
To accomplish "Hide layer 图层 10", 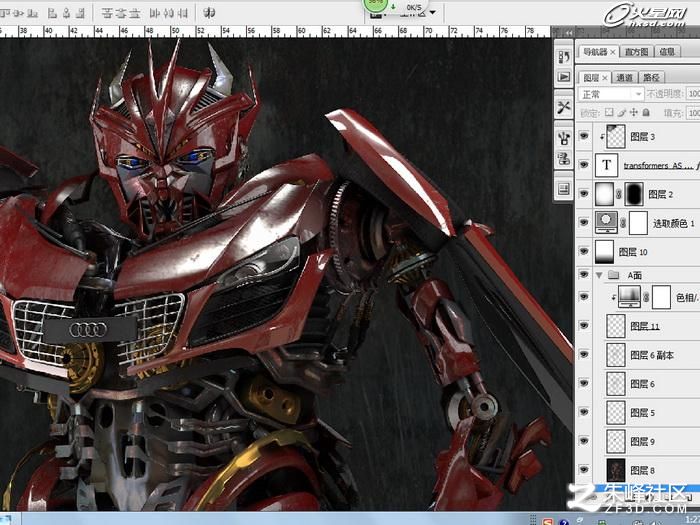I will 584,251.
